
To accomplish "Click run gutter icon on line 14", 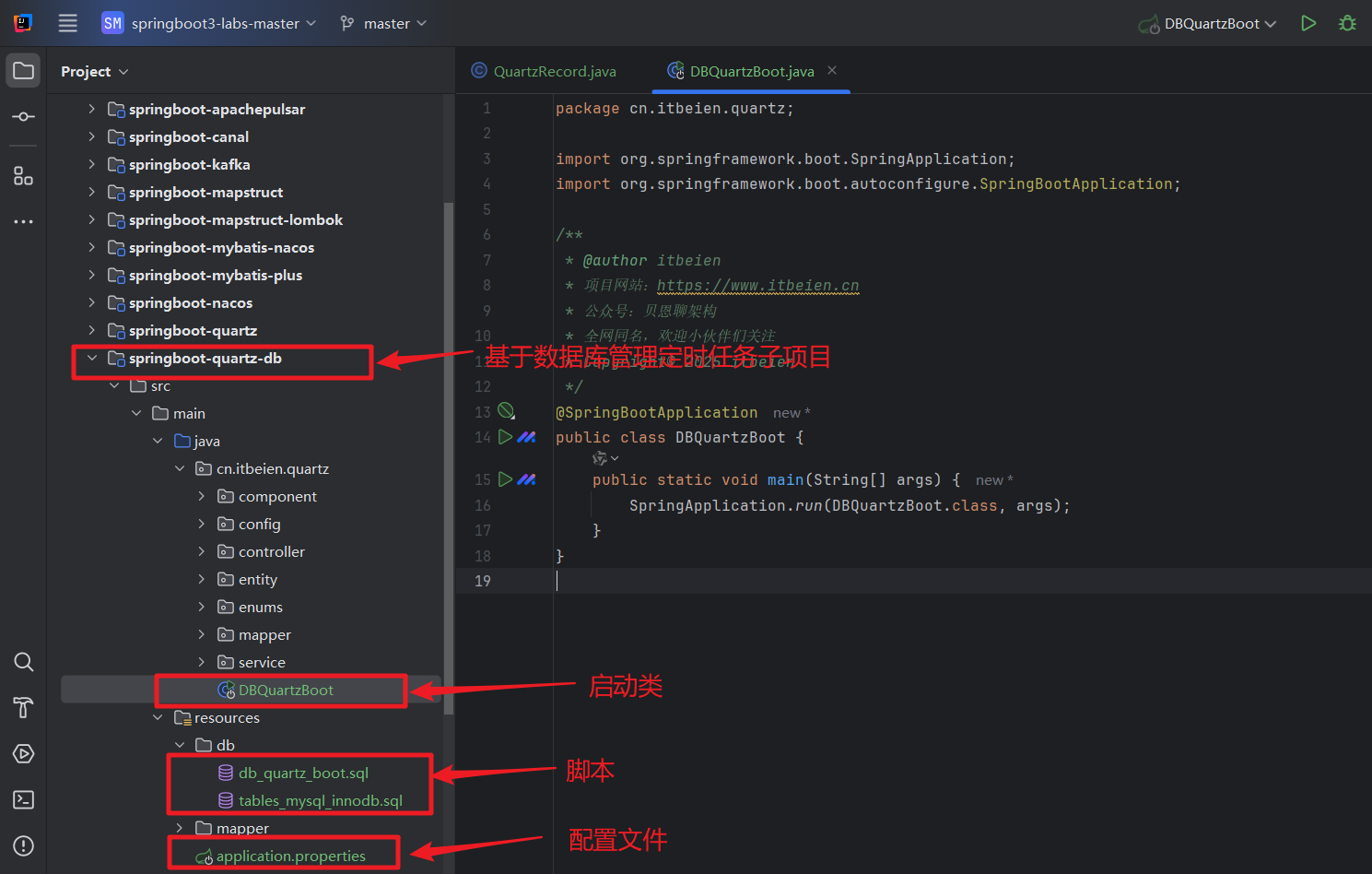I will coord(505,437).
